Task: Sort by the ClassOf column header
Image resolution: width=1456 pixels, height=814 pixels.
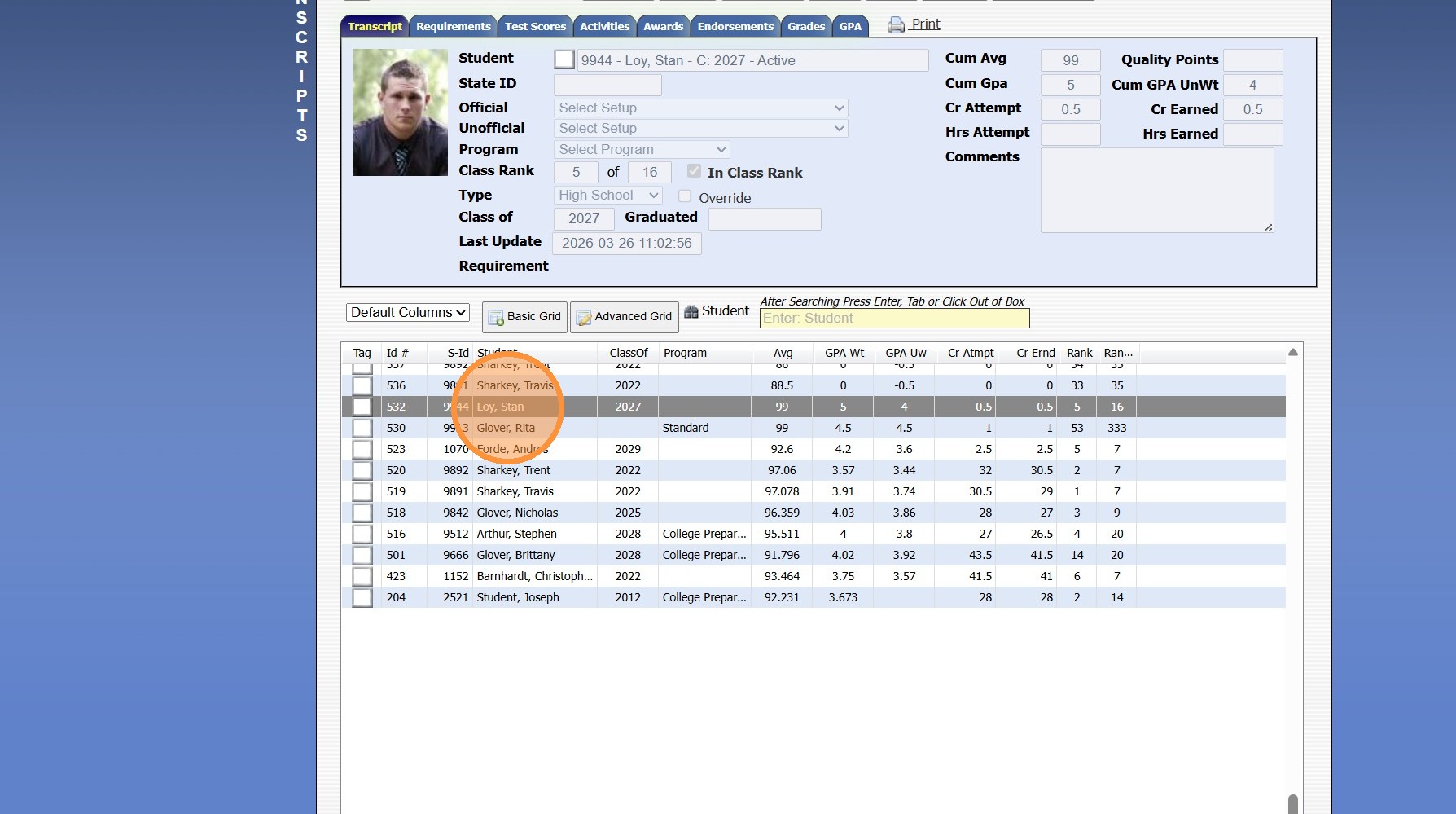Action: coord(628,353)
